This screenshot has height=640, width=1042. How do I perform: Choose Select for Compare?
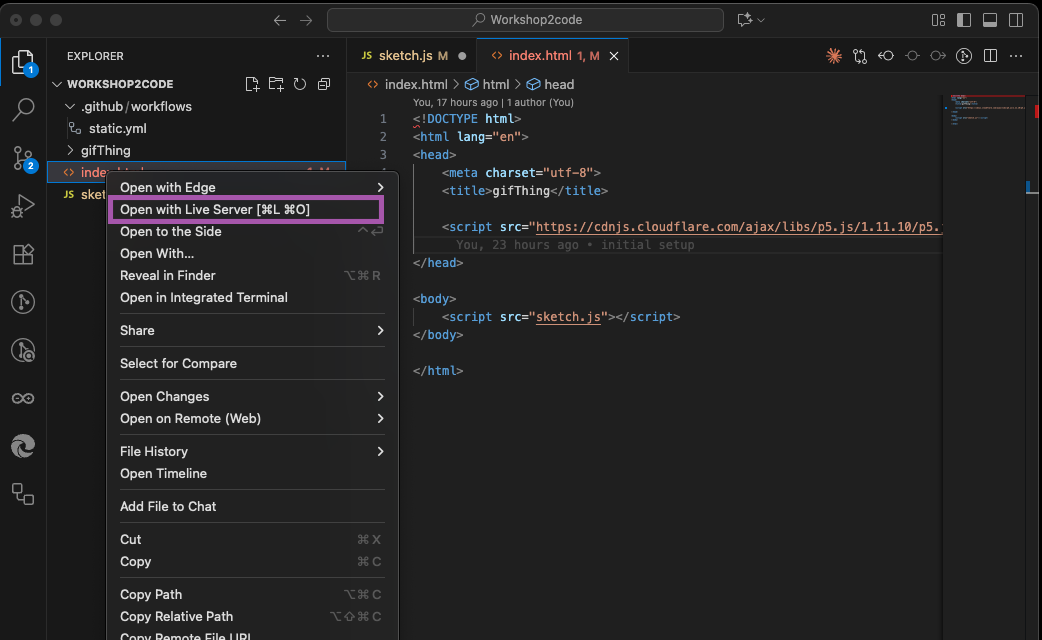[x=252, y=364]
